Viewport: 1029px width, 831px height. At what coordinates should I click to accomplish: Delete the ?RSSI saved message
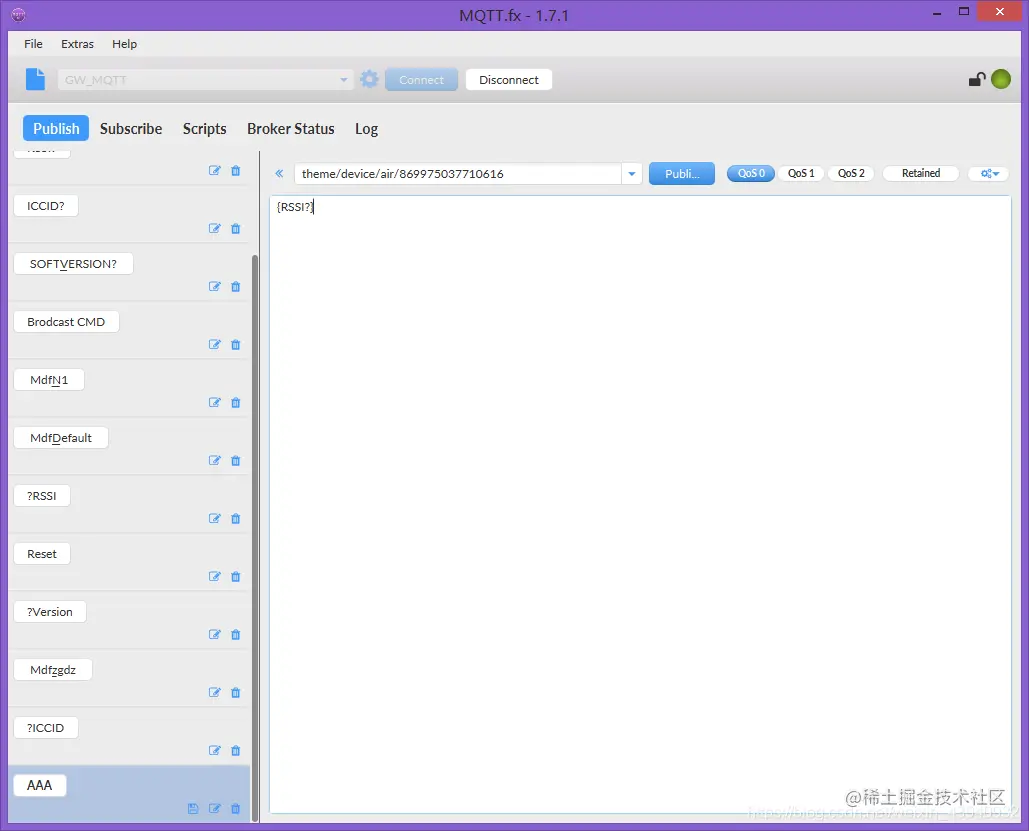pyautogui.click(x=236, y=518)
